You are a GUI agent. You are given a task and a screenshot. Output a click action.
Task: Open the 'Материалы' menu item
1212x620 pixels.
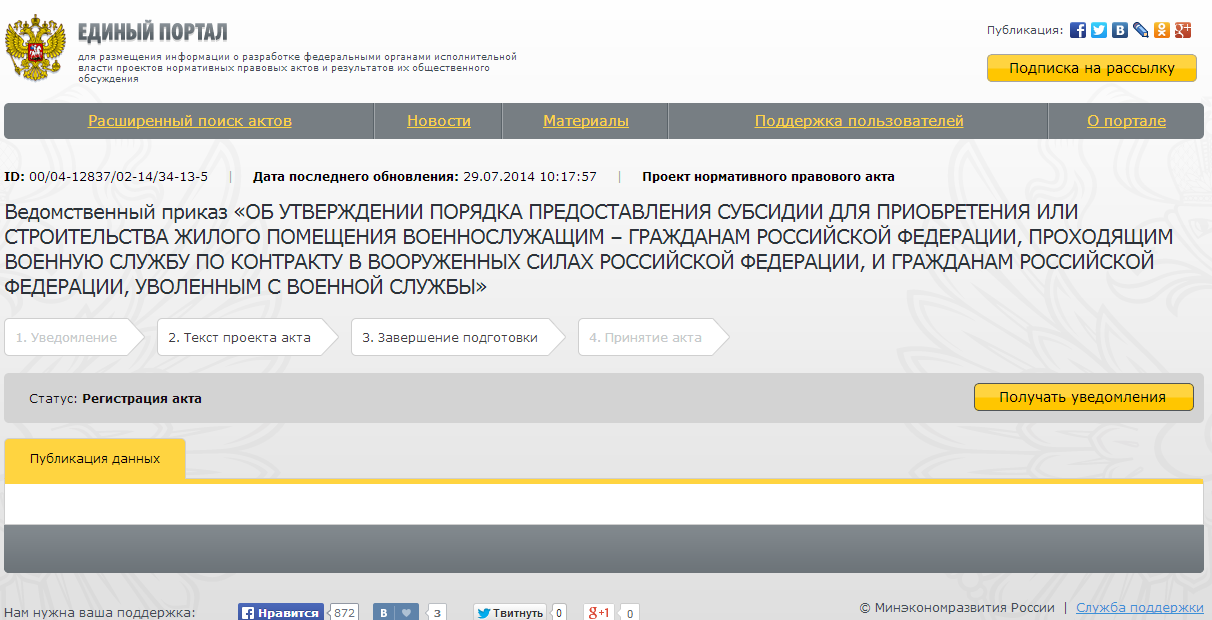click(586, 121)
